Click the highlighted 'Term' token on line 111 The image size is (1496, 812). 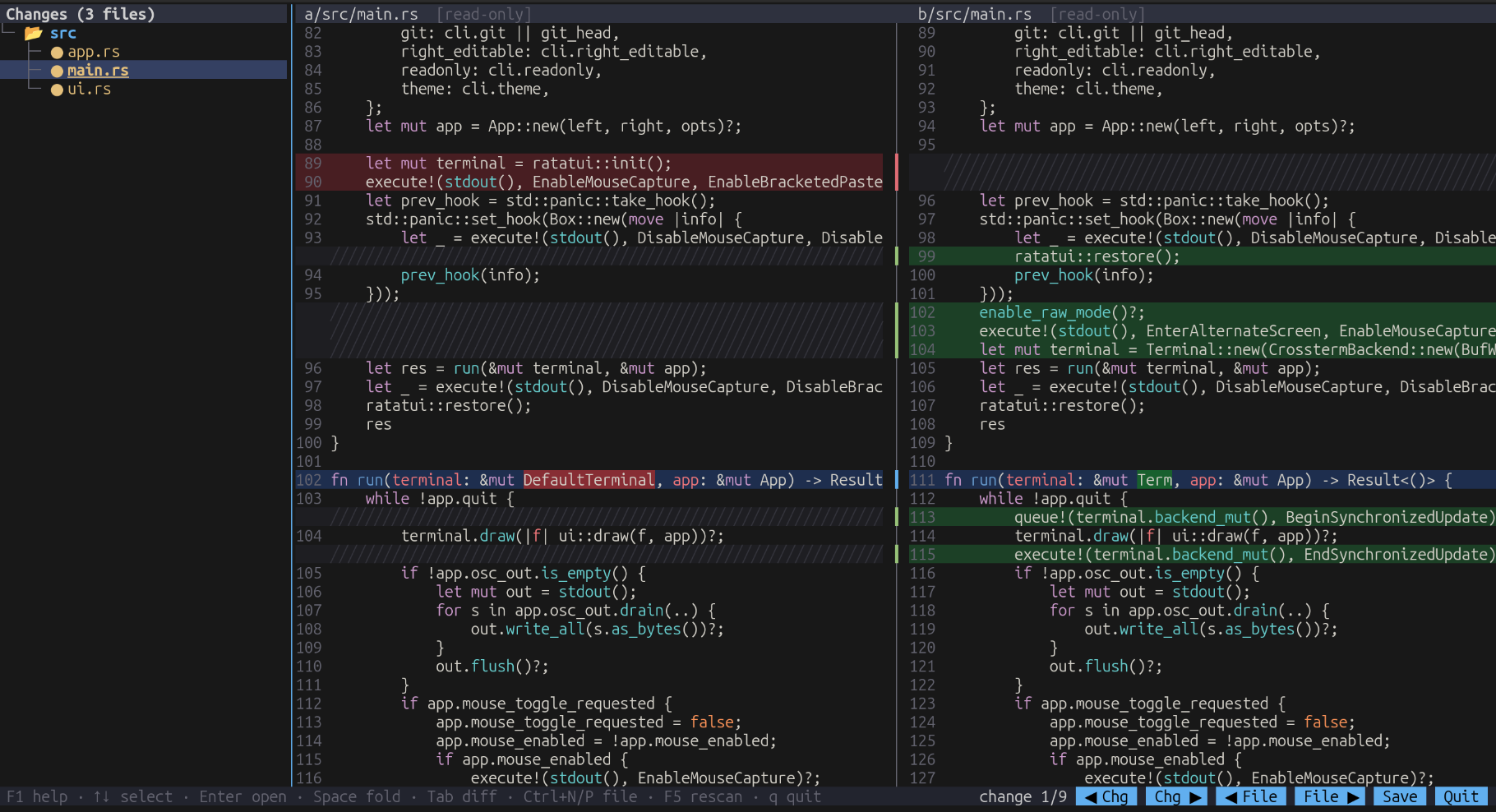pyautogui.click(x=1155, y=480)
